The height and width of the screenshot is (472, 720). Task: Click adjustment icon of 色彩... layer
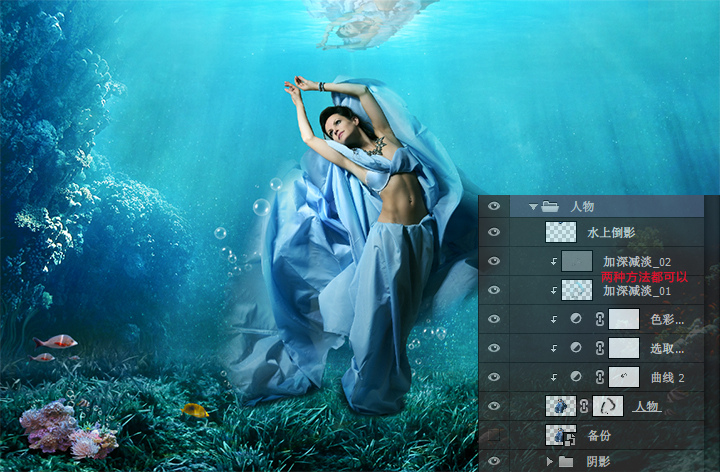575,318
